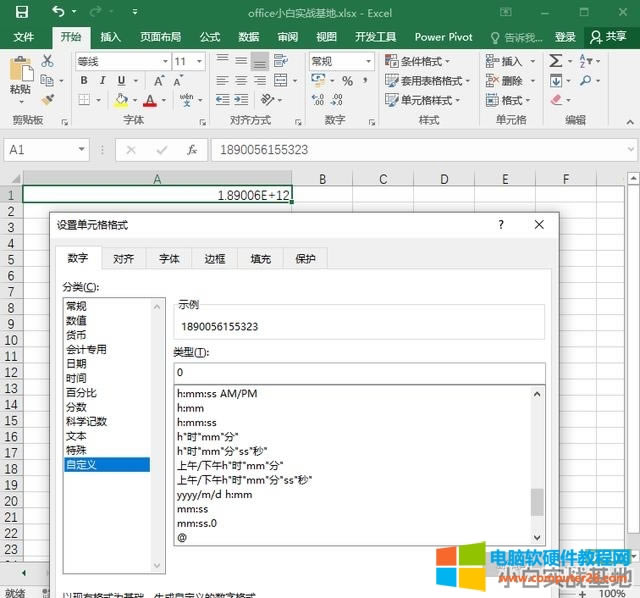Click the AutoSum sigma icon
640x598 pixels.
click(x=558, y=62)
